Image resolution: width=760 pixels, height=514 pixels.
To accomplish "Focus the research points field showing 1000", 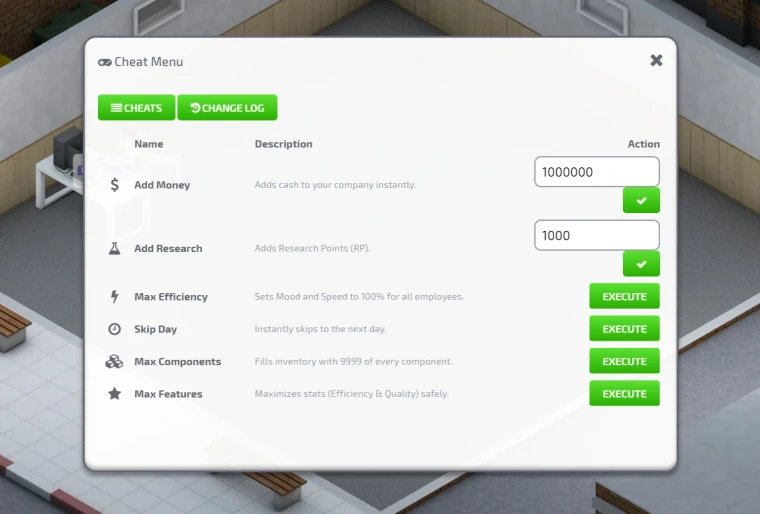I will tap(597, 235).
